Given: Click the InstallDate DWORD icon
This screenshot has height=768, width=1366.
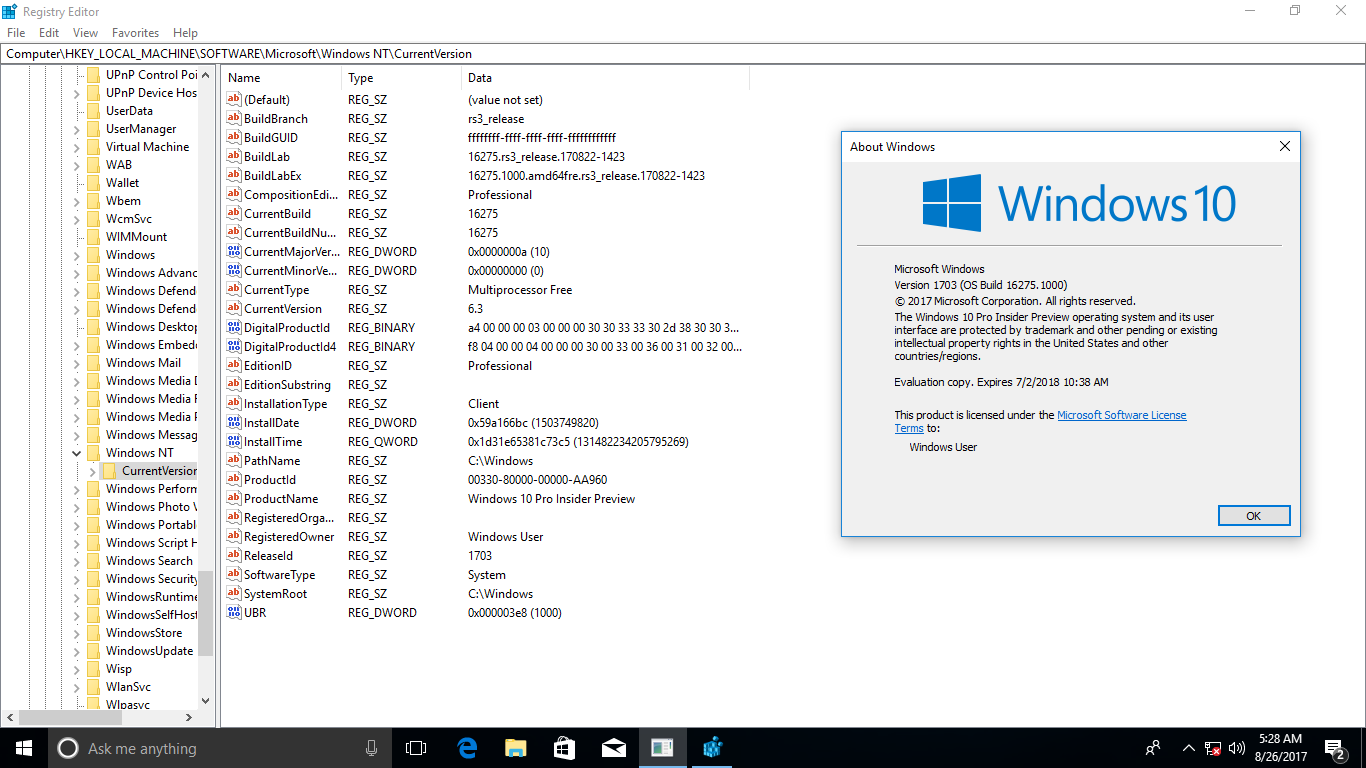Looking at the screenshot, I should (x=234, y=422).
